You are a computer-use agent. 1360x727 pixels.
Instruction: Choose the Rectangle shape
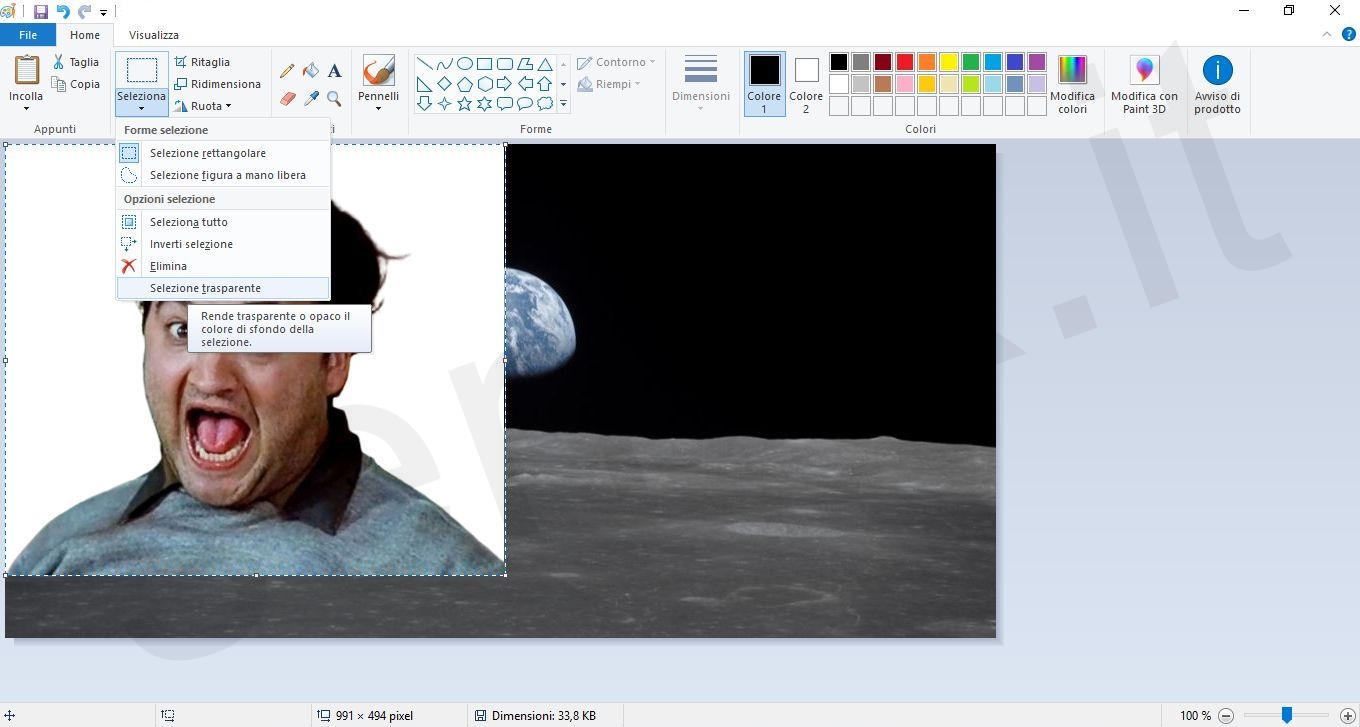(484, 63)
